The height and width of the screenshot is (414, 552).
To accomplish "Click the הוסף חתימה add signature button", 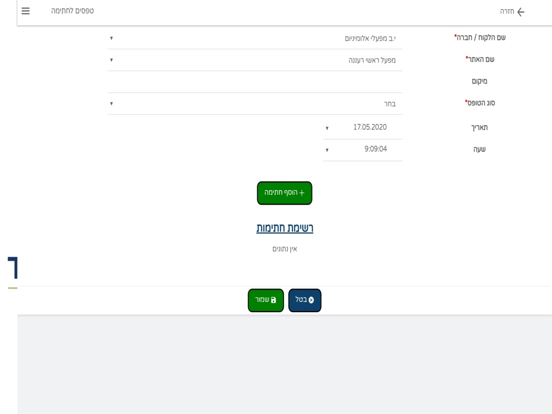I will click(x=284, y=193).
